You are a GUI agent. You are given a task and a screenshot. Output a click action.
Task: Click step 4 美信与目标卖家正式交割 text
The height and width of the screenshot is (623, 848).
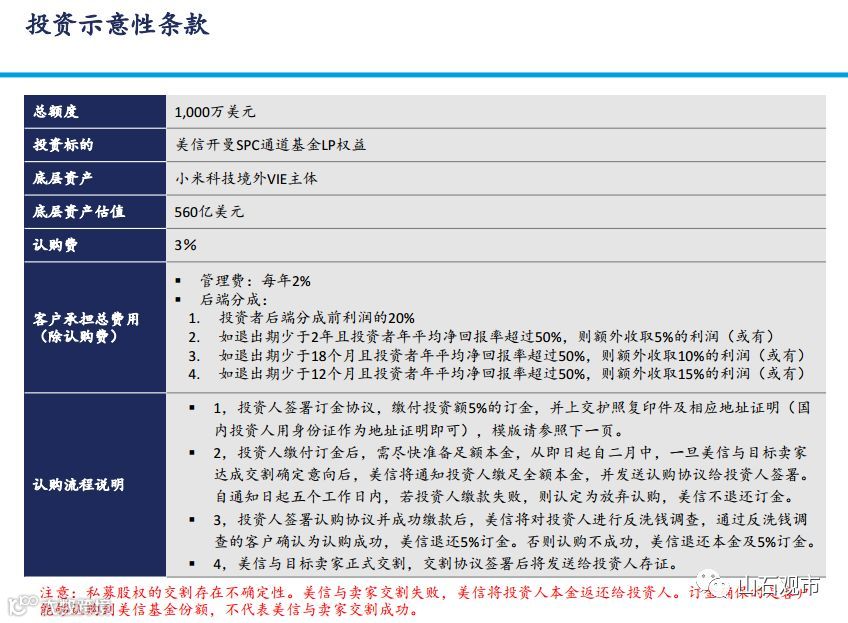(446, 564)
